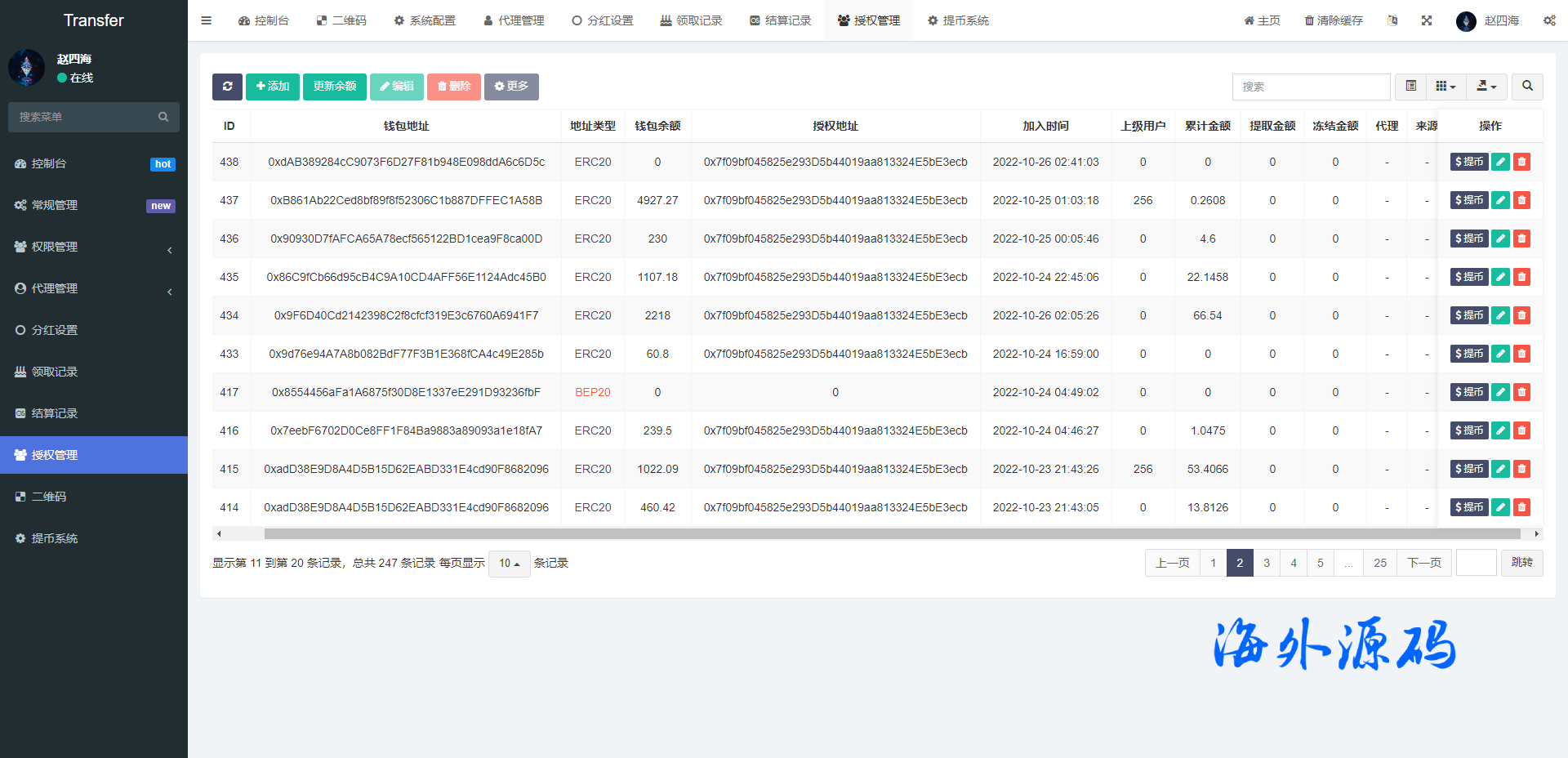Open the page size dropdown showing 10
The width and height of the screenshot is (1568, 758).
pos(509,564)
